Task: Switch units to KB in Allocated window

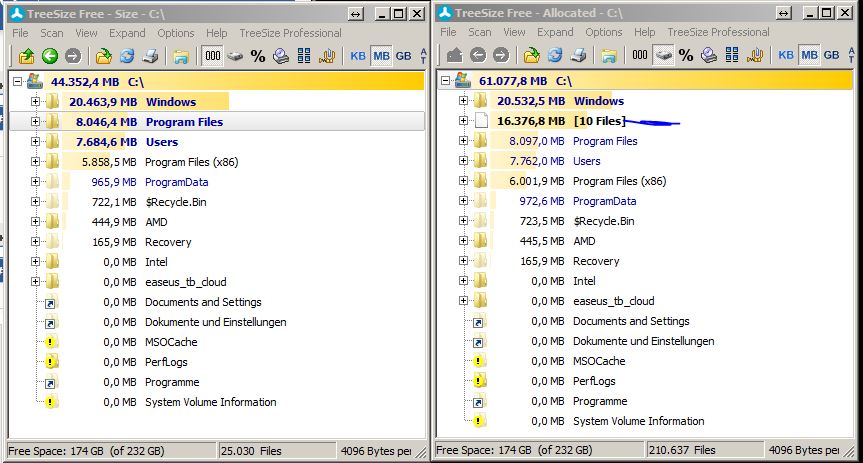Action: [x=786, y=55]
